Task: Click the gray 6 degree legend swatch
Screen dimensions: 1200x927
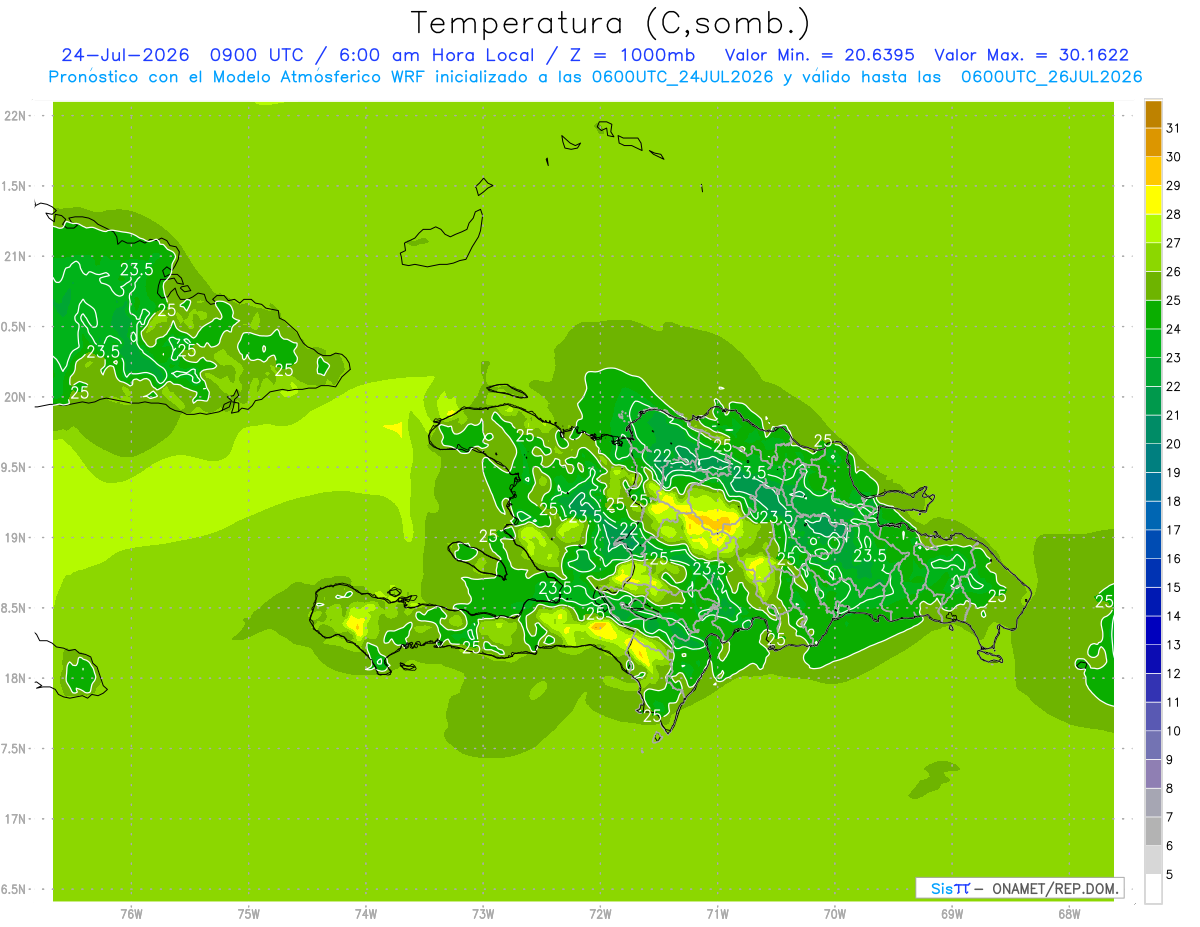Action: 1153,832
